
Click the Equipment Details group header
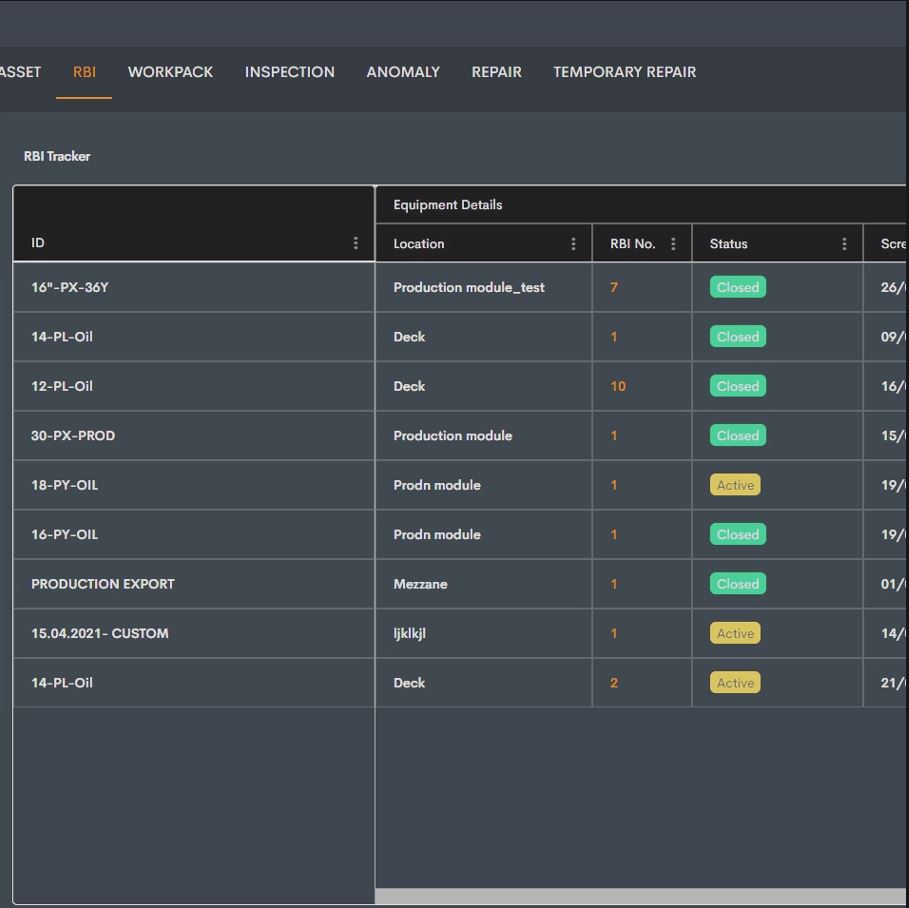pyautogui.click(x=448, y=205)
